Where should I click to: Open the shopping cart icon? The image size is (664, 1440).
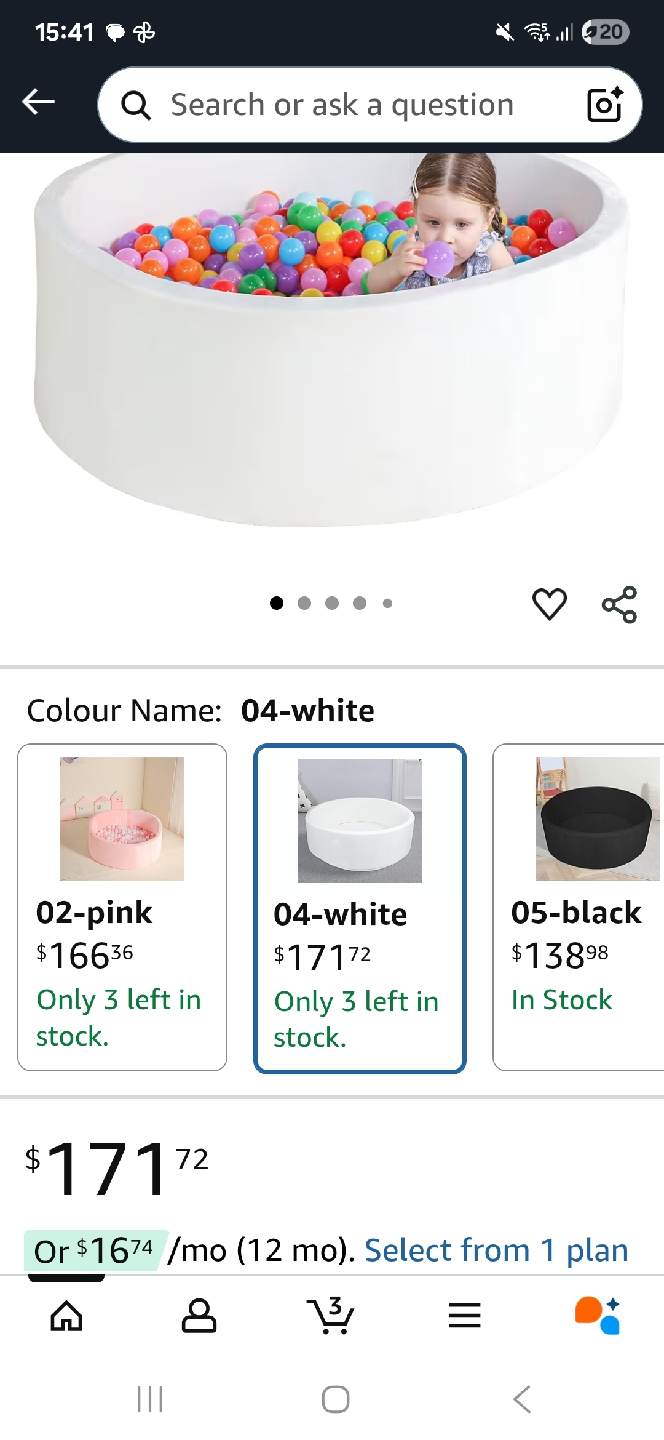331,1316
